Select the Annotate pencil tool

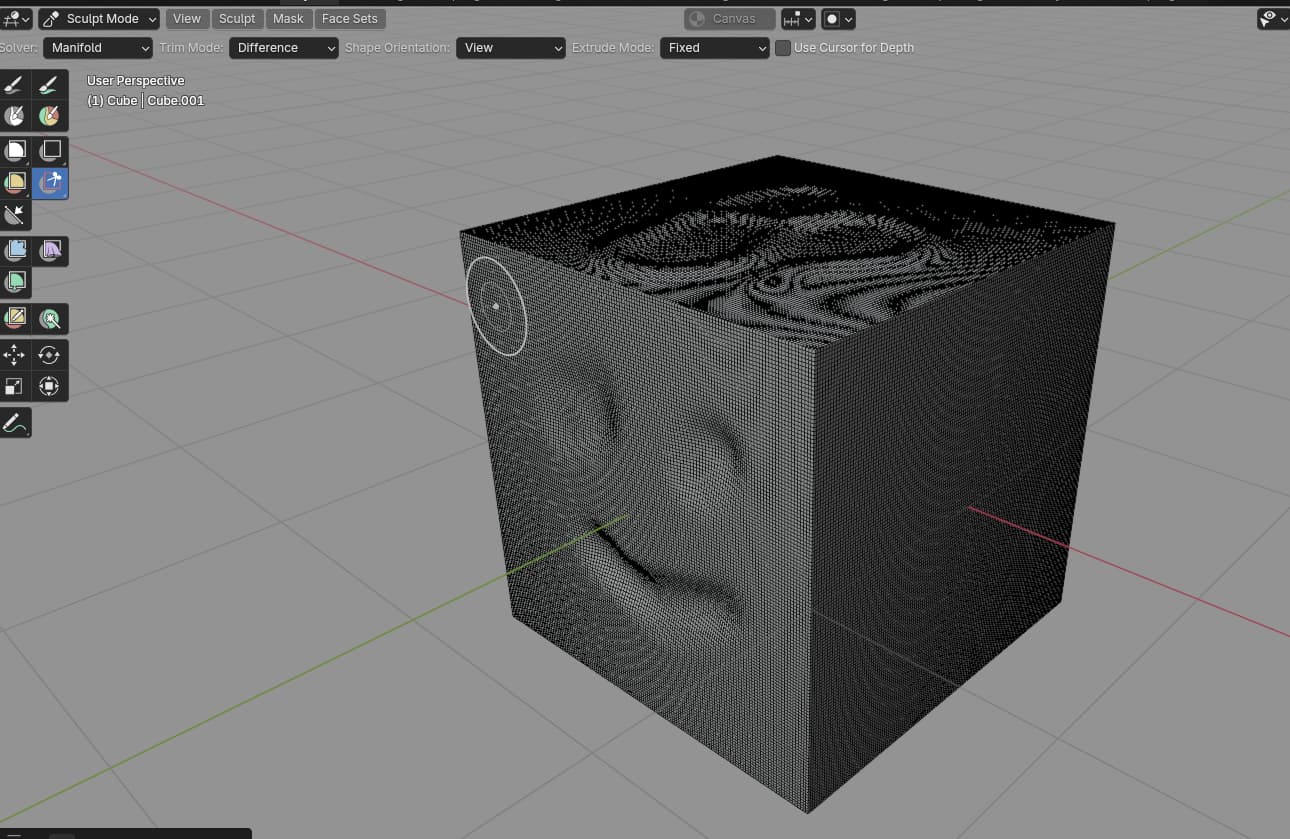tap(15, 423)
